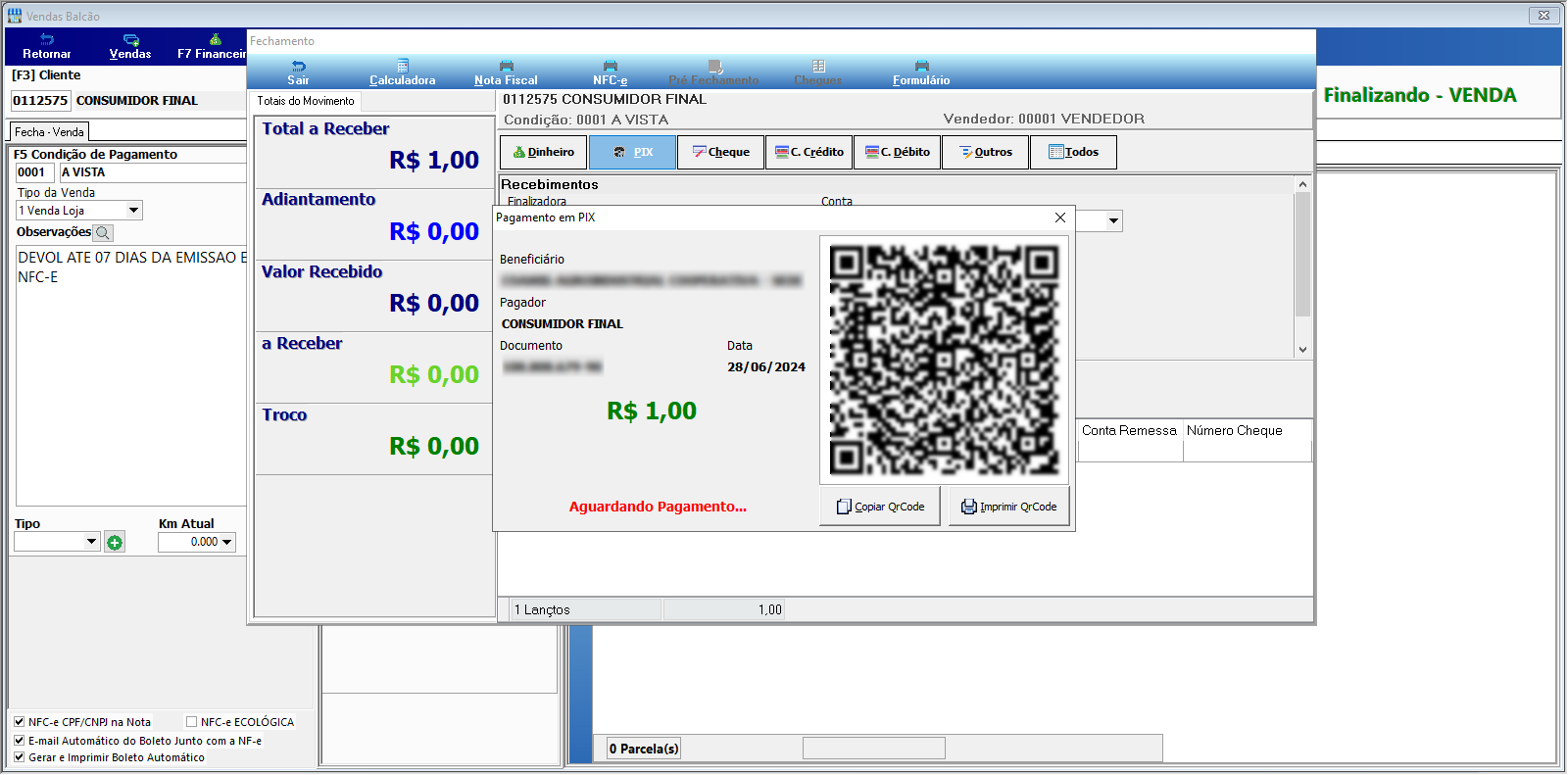Open Km Atual dropdown

coord(227,542)
